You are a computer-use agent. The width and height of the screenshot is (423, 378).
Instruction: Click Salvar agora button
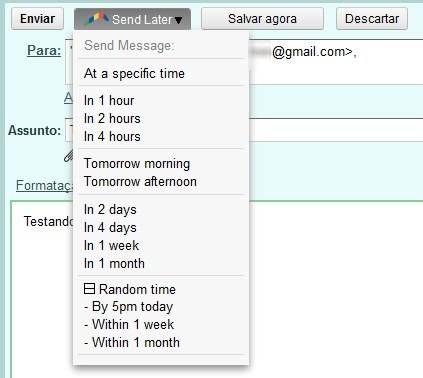(262, 19)
